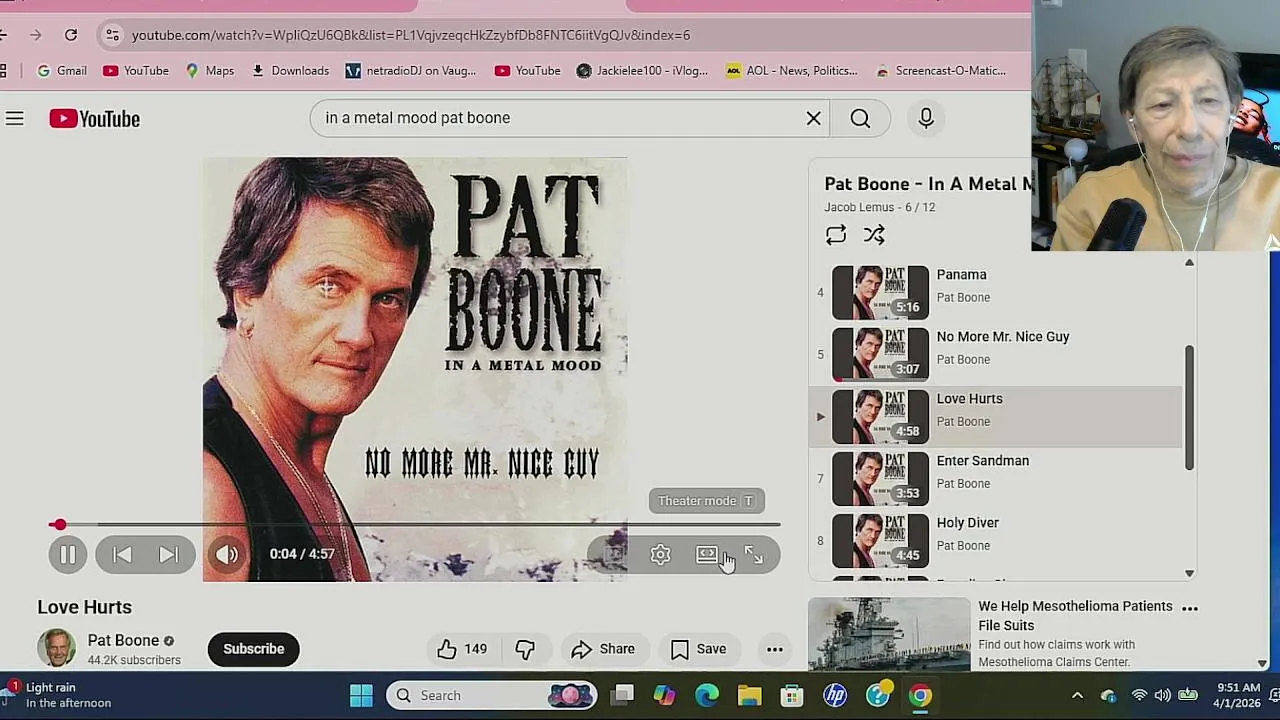Pause the video with the pause button
1280x720 pixels.
coord(68,554)
